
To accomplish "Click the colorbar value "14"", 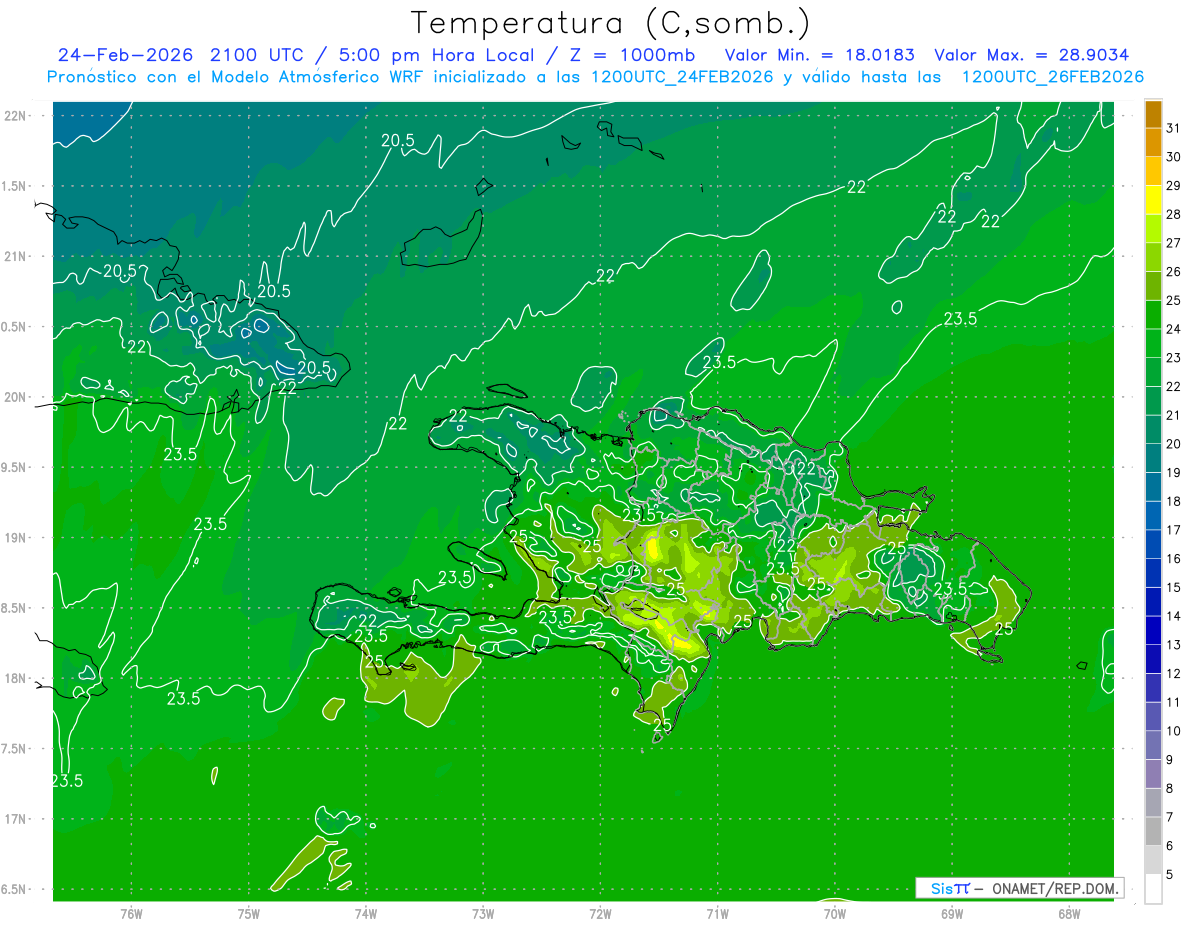I will click(x=1173, y=616).
